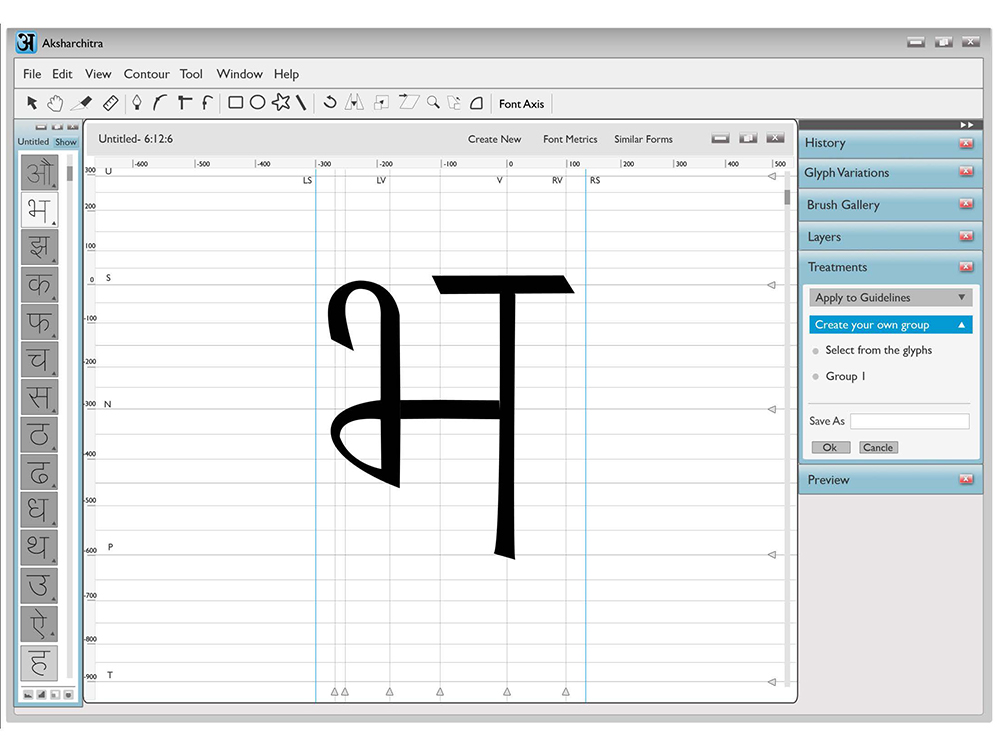Choose the rectangle shape tool
The image size is (1000, 750).
pyautogui.click(x=235, y=103)
